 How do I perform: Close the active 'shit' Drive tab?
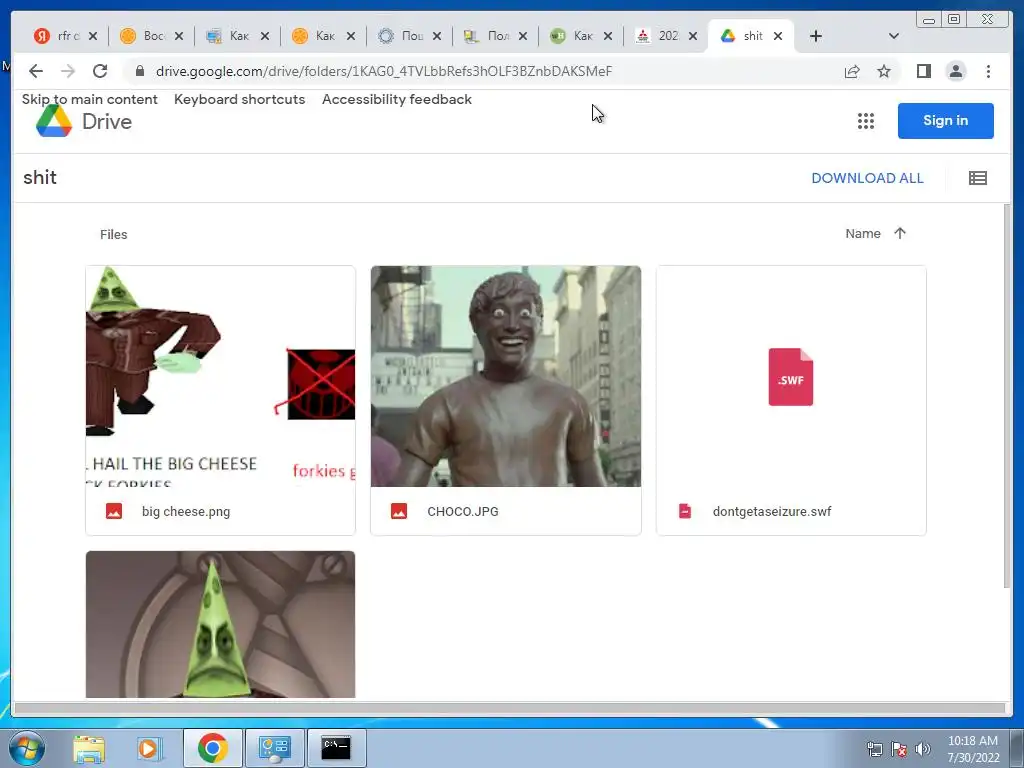coord(778,36)
